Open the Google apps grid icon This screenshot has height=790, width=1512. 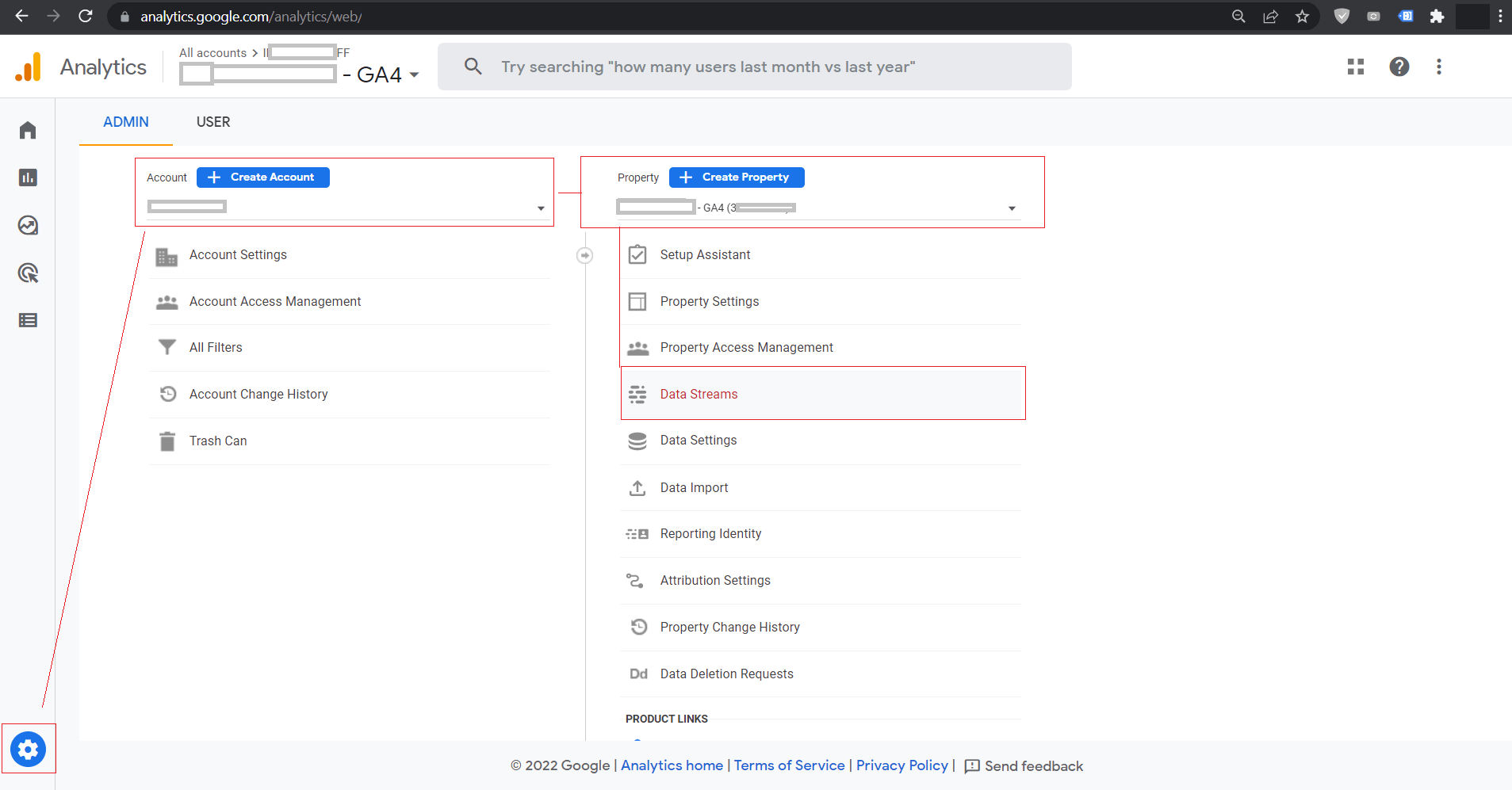(1356, 67)
